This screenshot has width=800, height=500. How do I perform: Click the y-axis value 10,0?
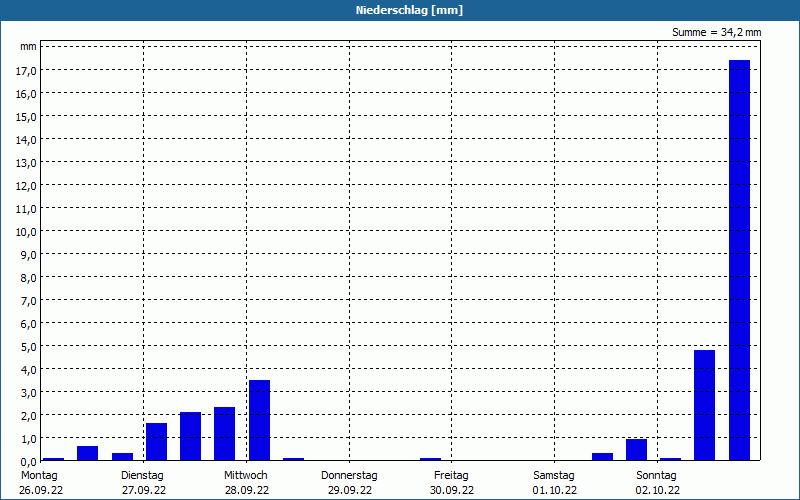click(x=26, y=232)
